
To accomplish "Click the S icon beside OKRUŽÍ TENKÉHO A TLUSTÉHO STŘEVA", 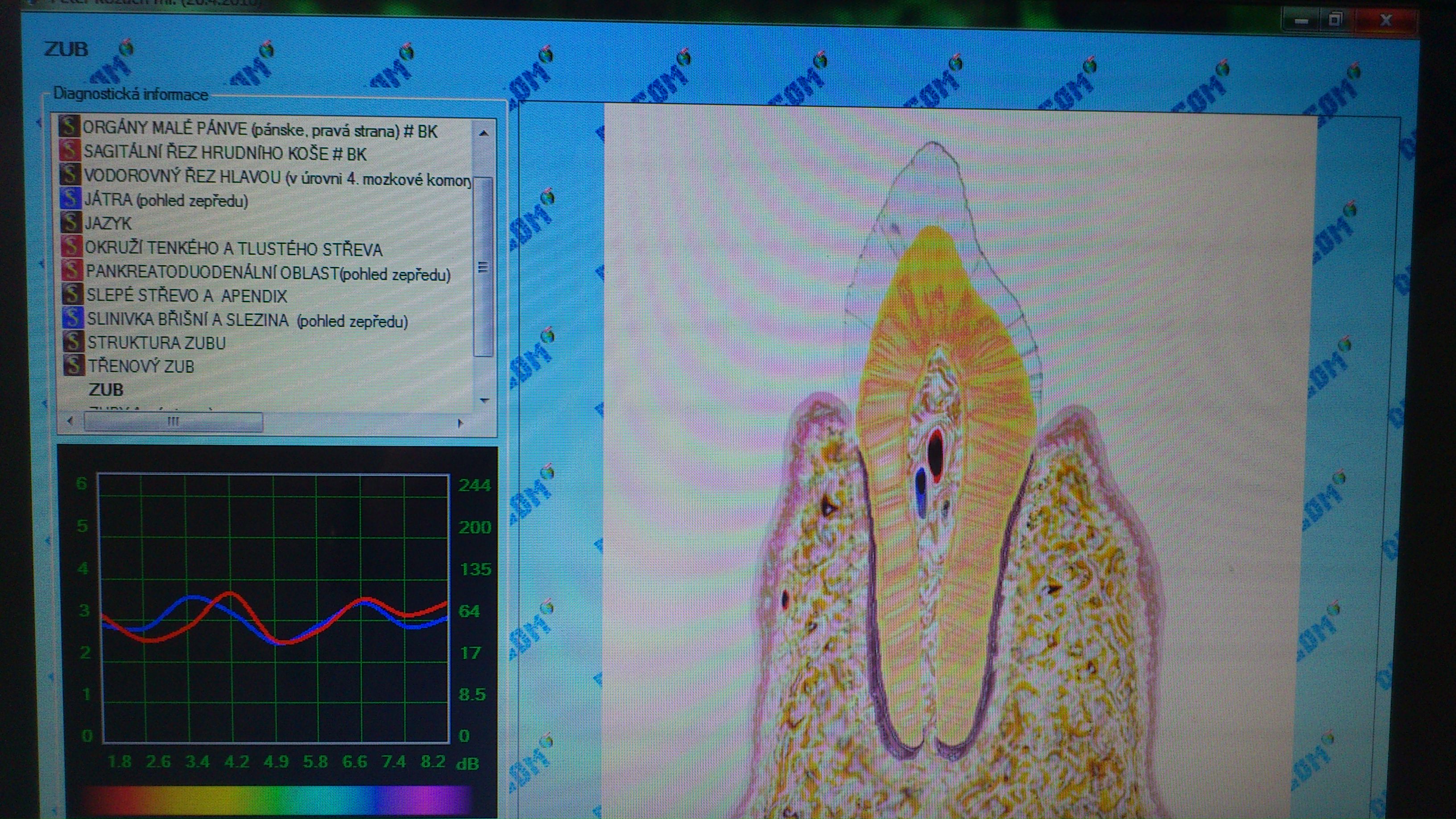I will (x=71, y=246).
